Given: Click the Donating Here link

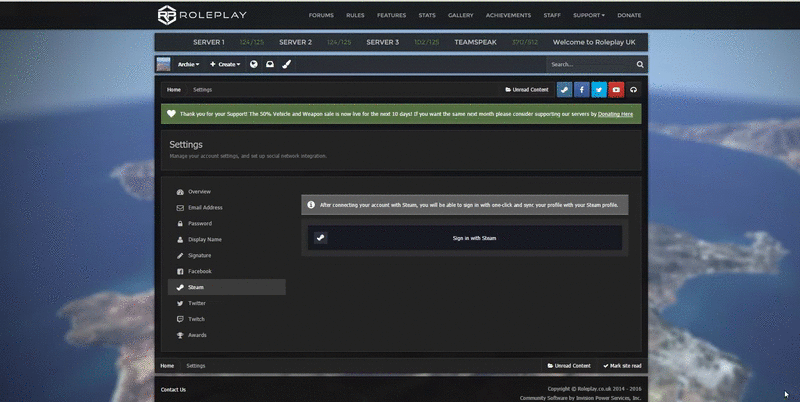Looking at the screenshot, I should click(x=615, y=114).
